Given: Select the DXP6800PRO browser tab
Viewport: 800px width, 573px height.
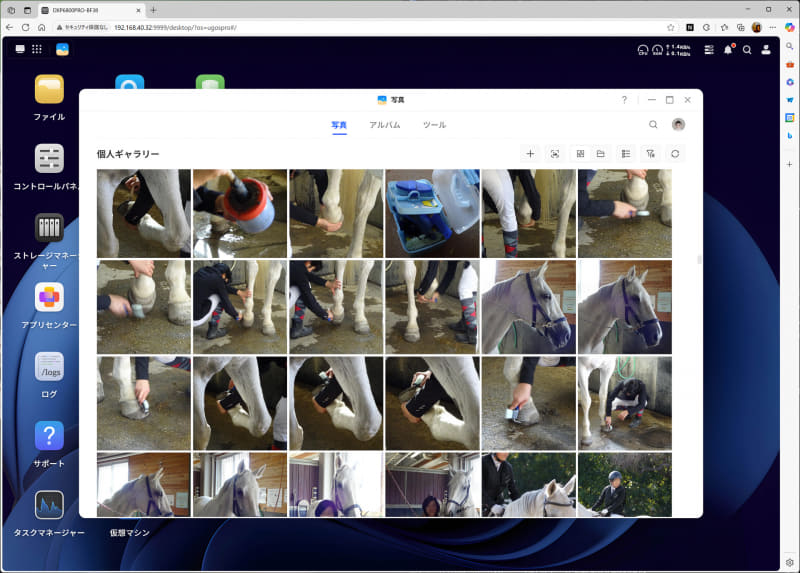Looking at the screenshot, I should [x=92, y=10].
